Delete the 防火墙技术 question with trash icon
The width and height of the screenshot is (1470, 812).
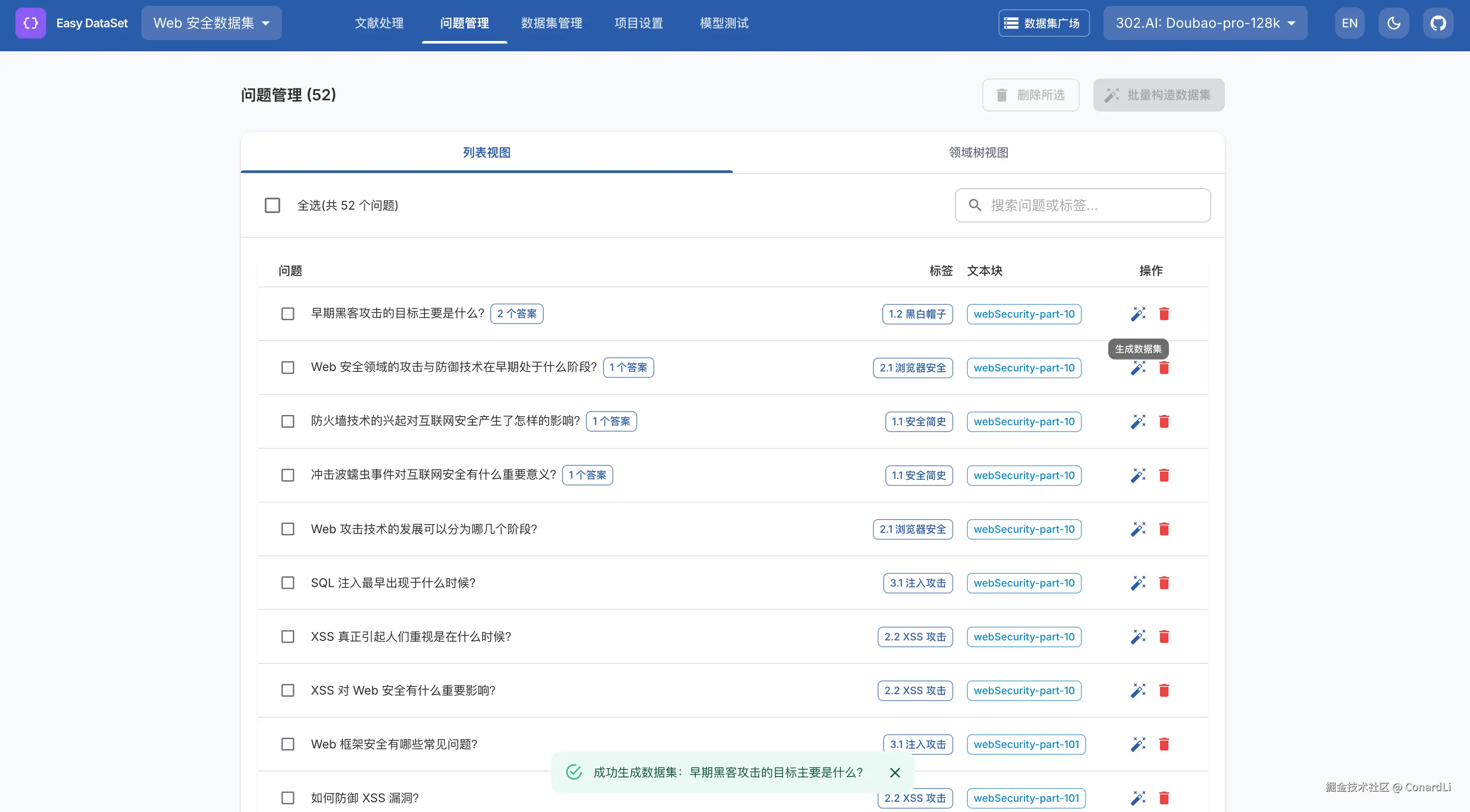click(x=1164, y=421)
